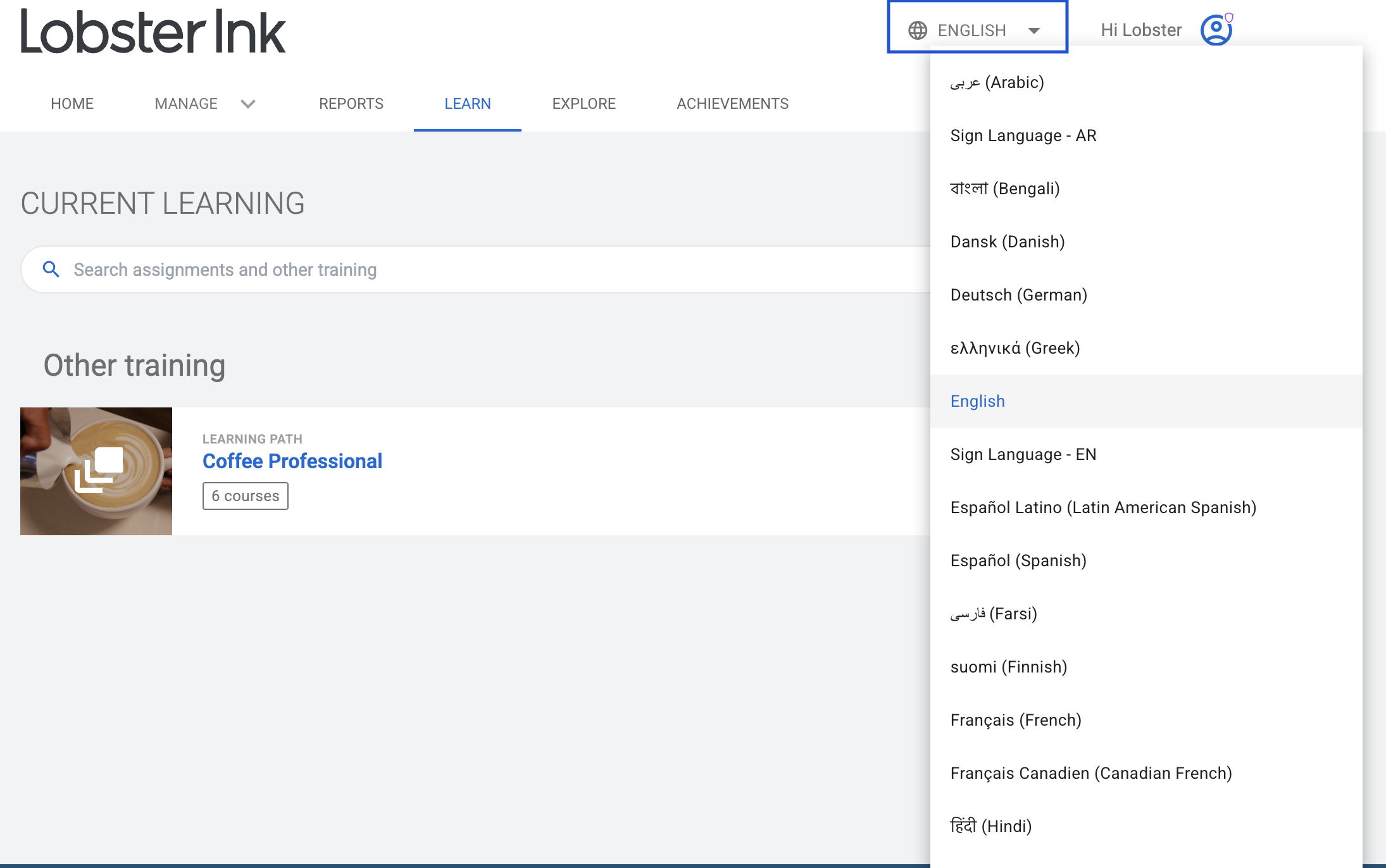View the ACHIEVEMENTS tab
This screenshot has width=1386, height=868.
point(733,104)
